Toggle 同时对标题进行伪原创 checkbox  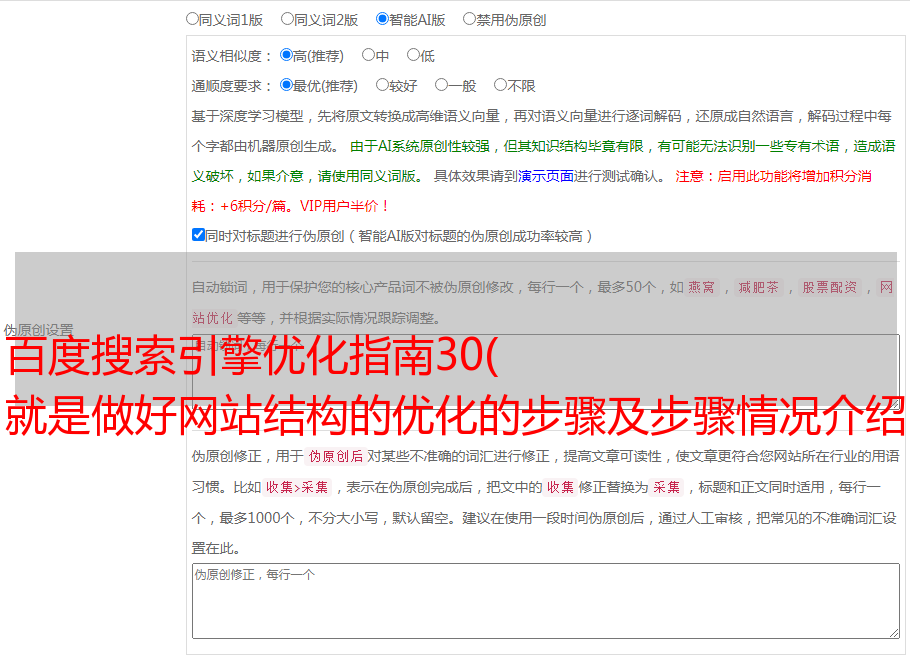(x=198, y=235)
